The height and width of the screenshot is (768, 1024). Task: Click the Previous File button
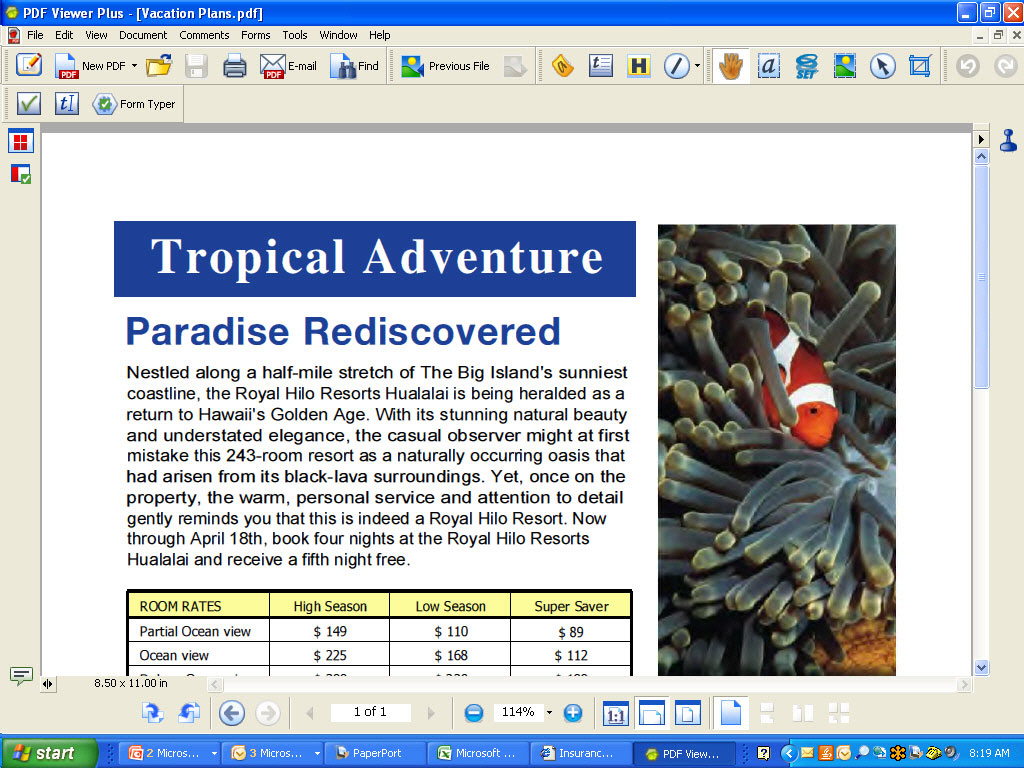pos(445,66)
